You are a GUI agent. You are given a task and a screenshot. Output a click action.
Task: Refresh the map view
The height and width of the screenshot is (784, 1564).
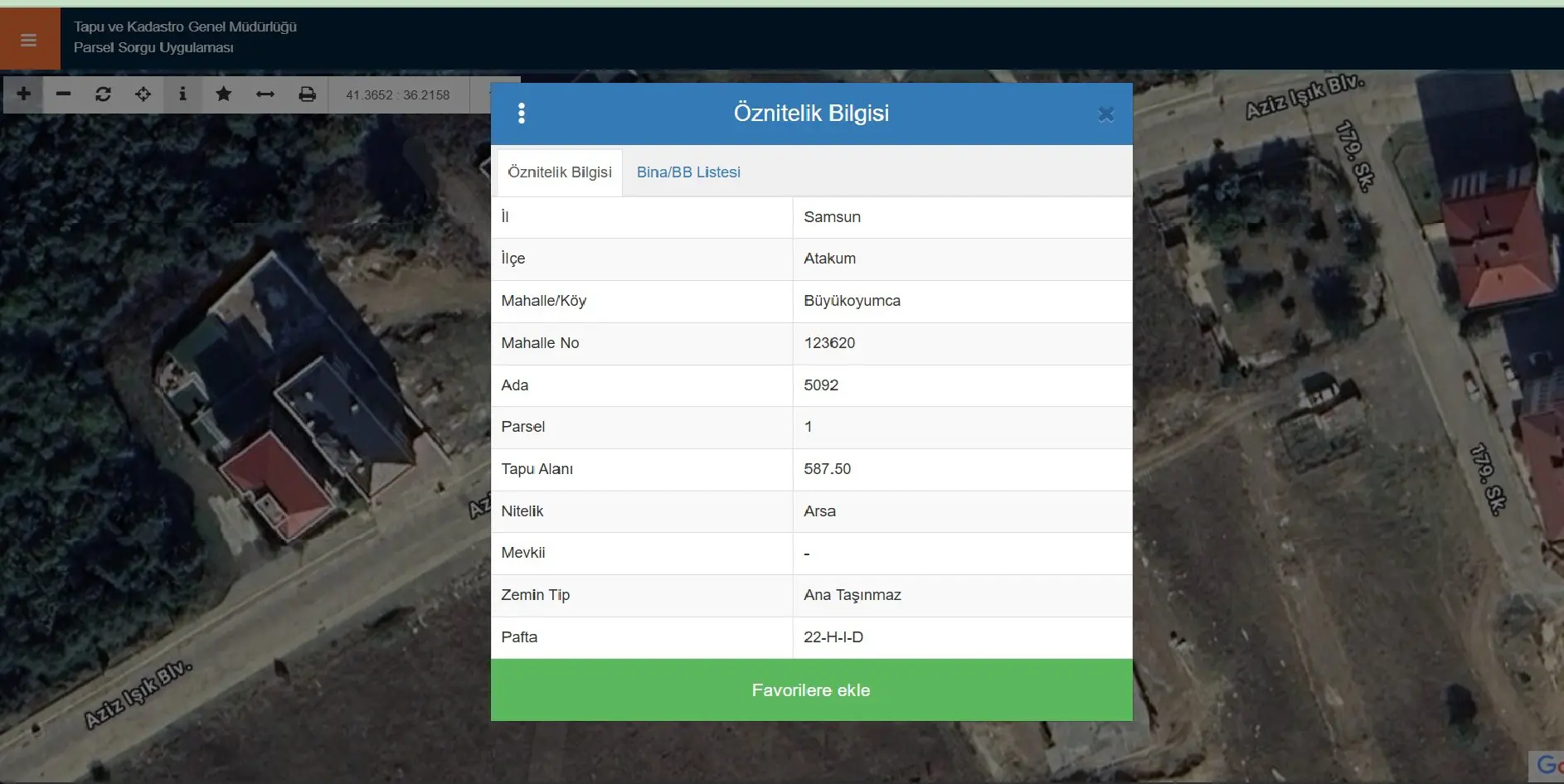pyautogui.click(x=103, y=94)
